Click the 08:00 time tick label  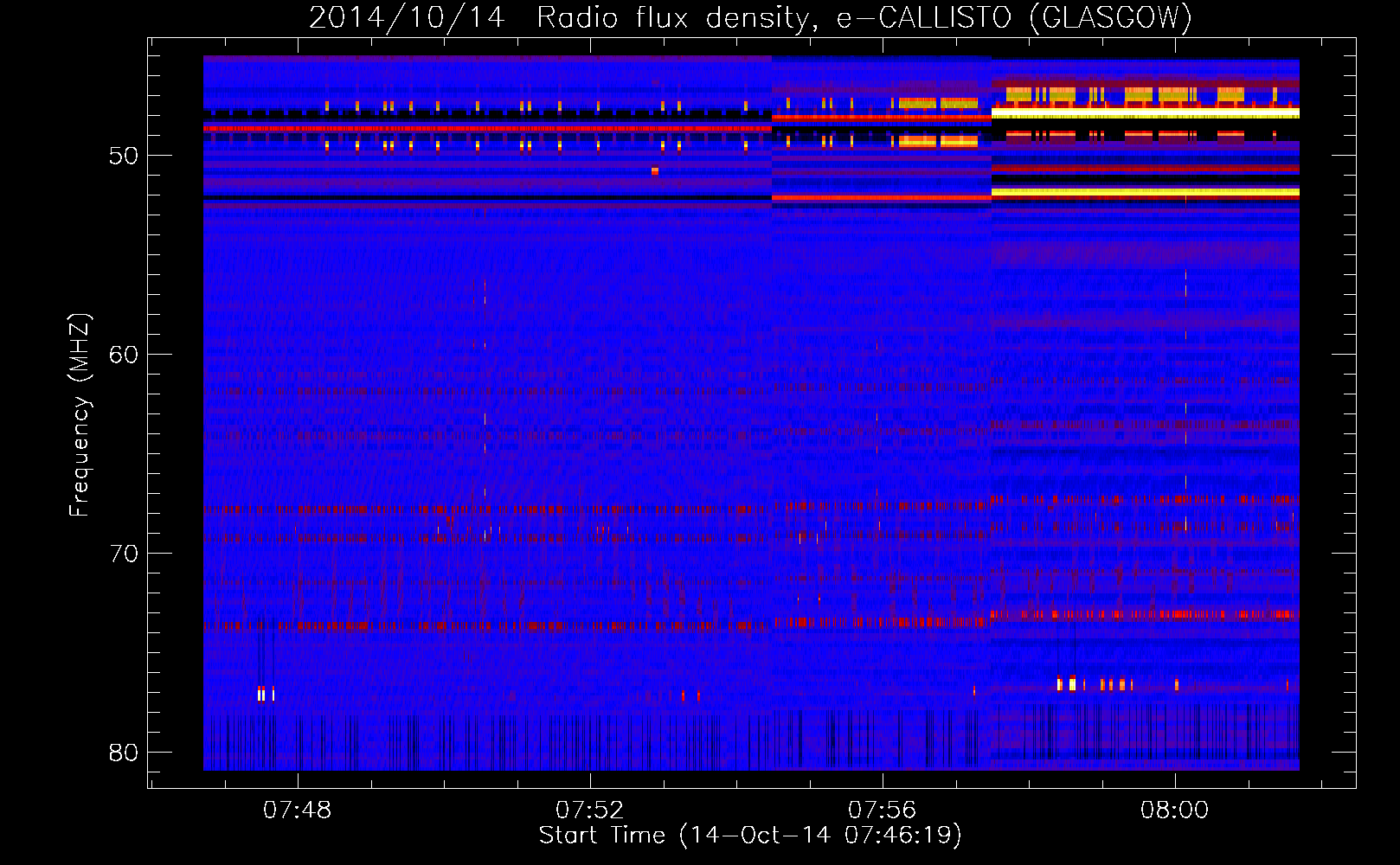[x=1174, y=811]
